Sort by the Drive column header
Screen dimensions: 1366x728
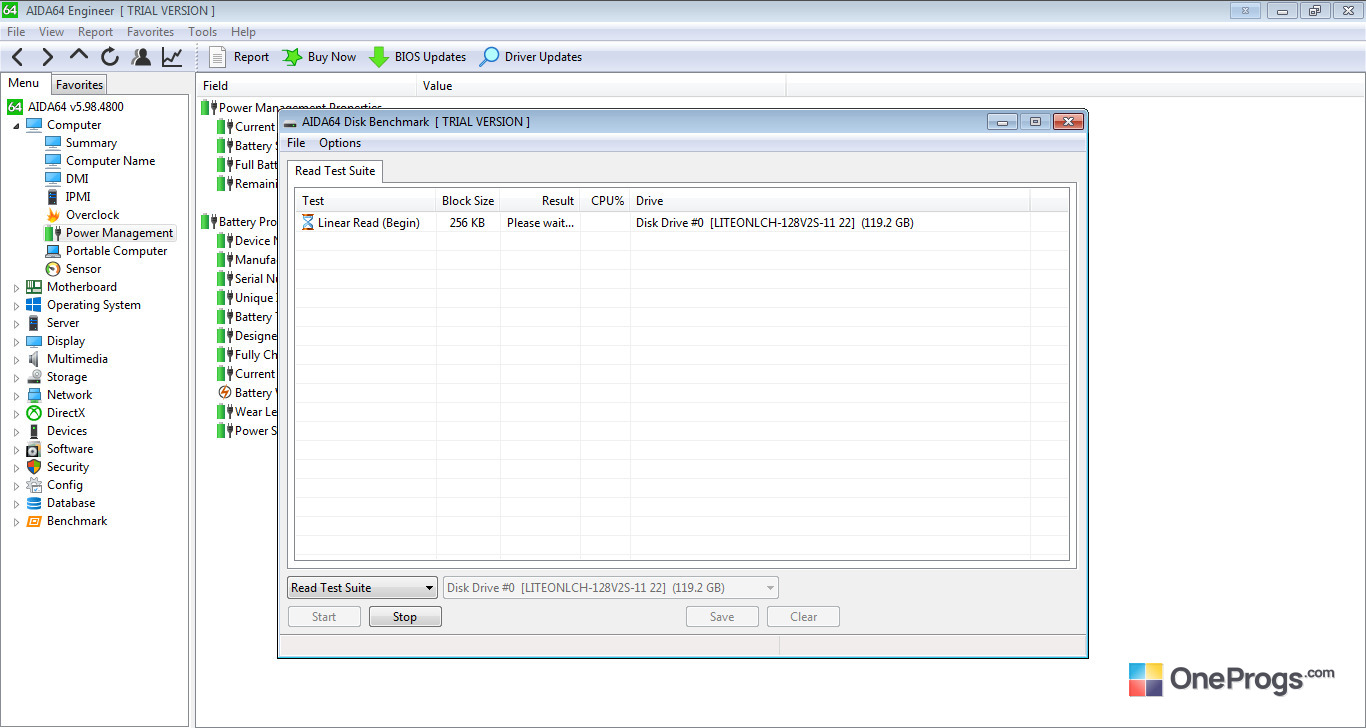830,201
